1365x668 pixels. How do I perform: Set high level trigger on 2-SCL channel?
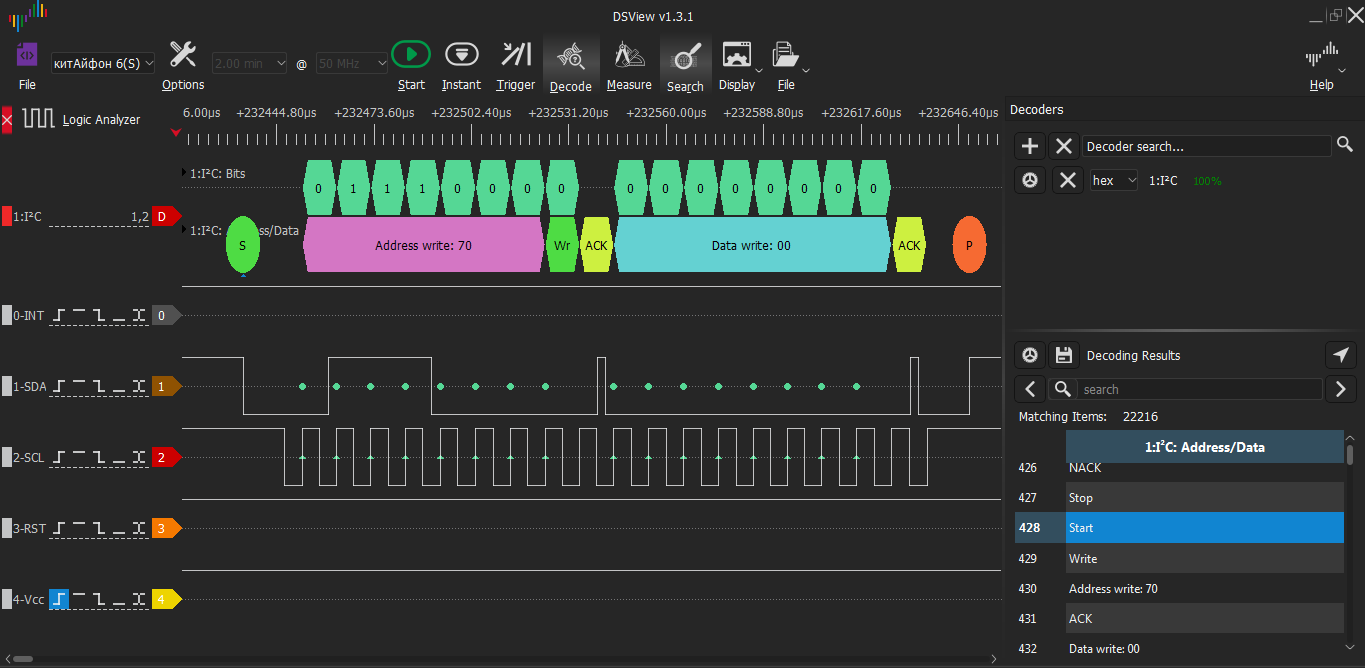coord(79,457)
